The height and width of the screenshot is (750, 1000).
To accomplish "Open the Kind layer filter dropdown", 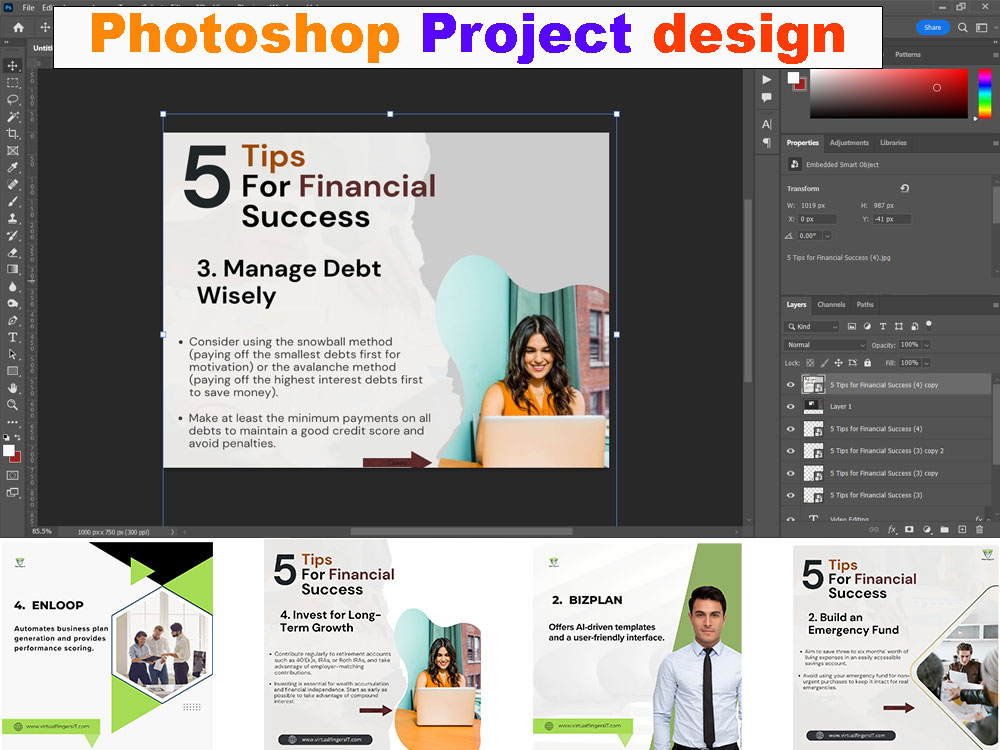I will click(x=812, y=327).
